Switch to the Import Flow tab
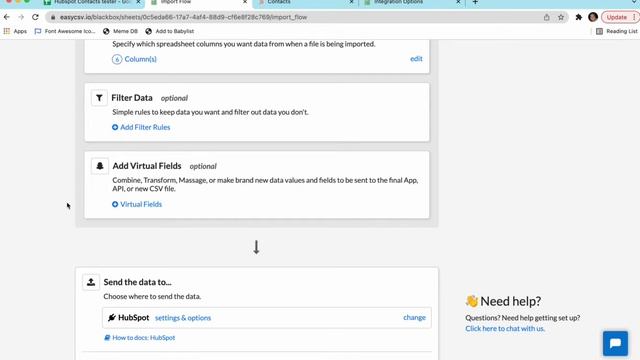Image resolution: width=640 pixels, height=360 pixels. click(199, 2)
